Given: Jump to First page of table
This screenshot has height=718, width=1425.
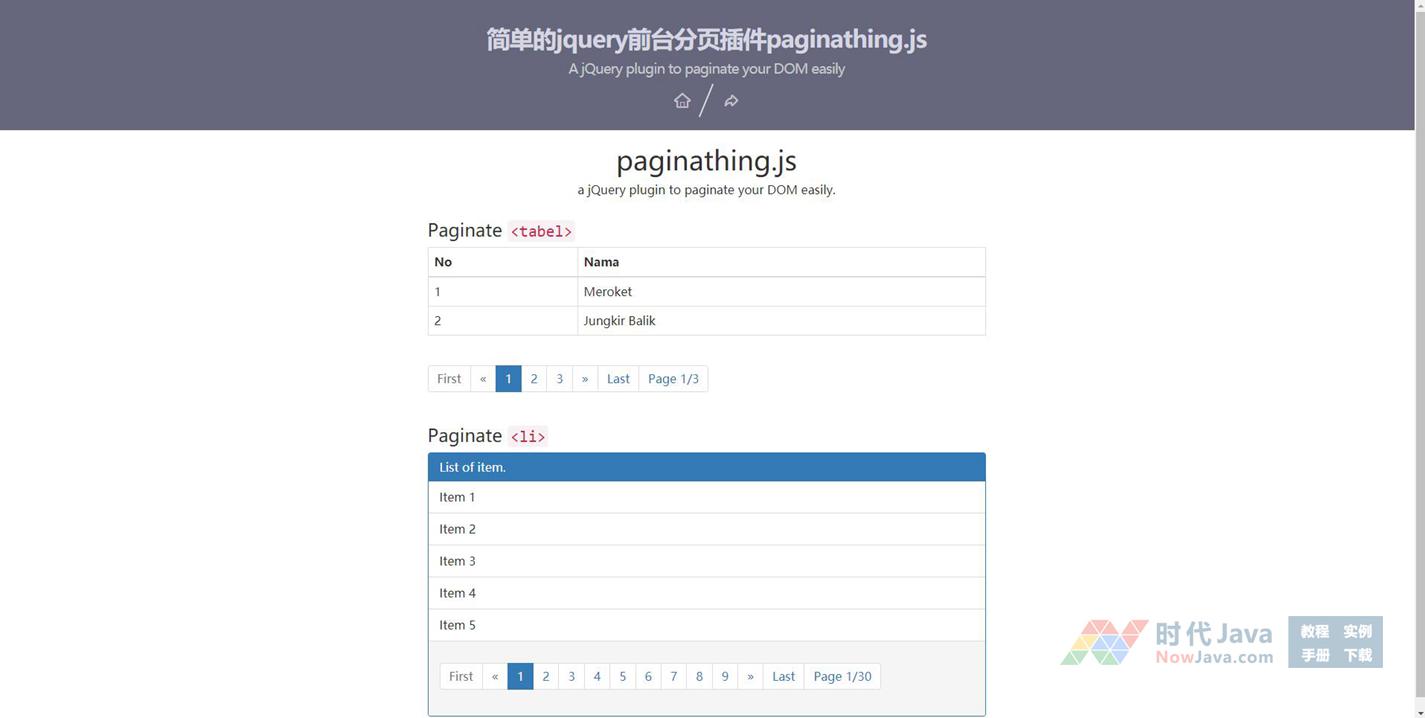Looking at the screenshot, I should click(x=449, y=379).
